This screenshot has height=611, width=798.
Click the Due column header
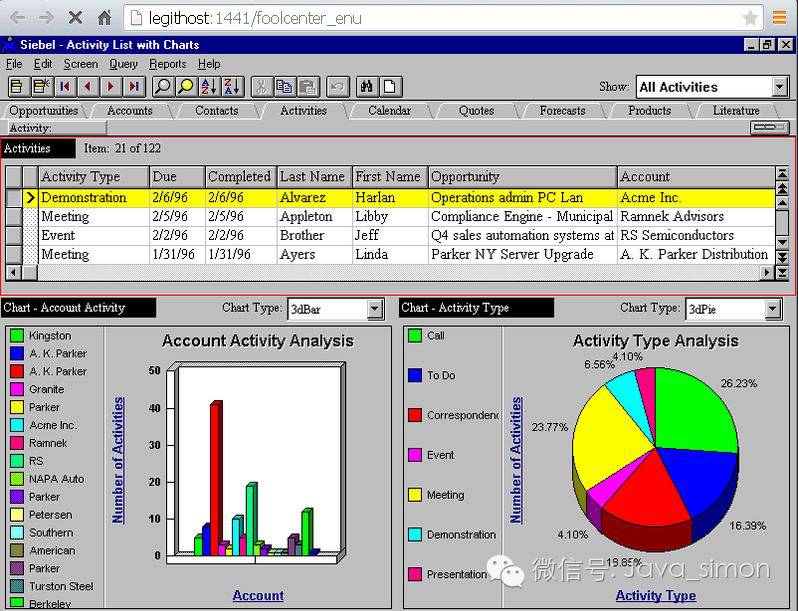click(177, 177)
